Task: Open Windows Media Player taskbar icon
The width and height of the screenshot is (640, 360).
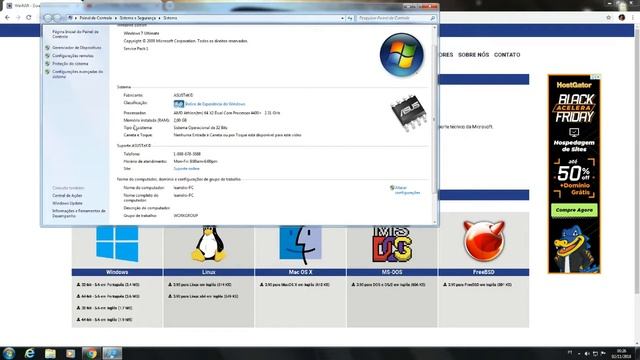Action: coord(71,353)
